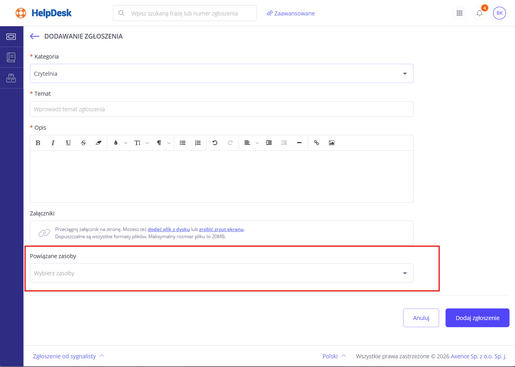Clear formatting with the eraser icon
This screenshot has height=367, width=515.
(x=98, y=143)
